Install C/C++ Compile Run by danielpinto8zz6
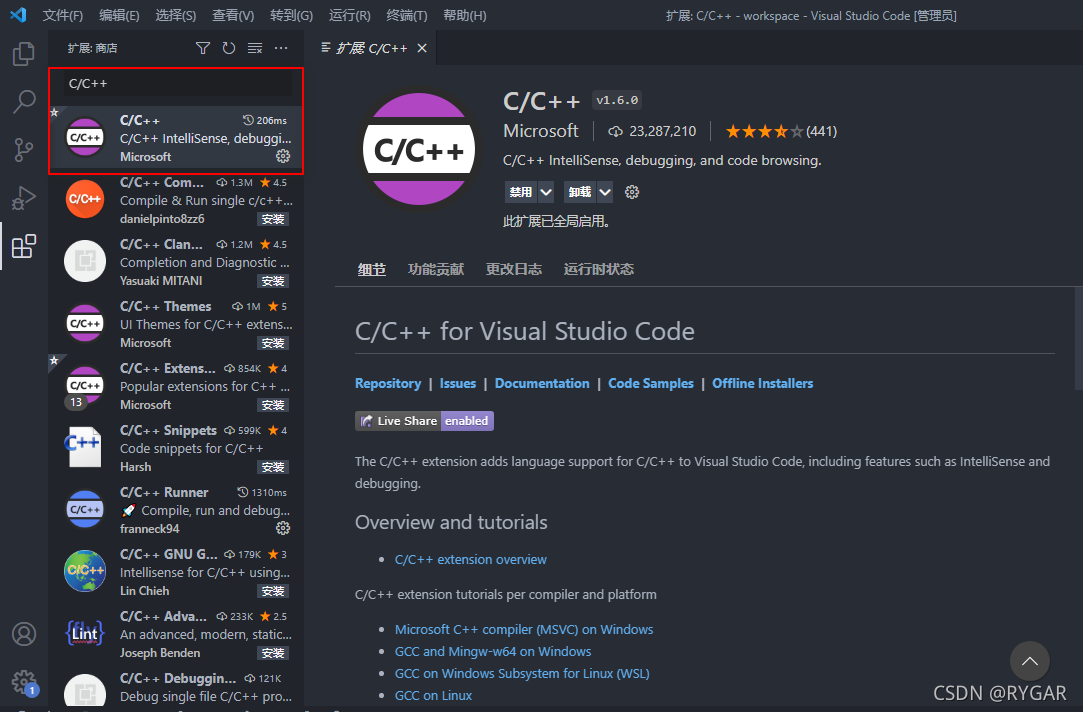Image resolution: width=1083 pixels, height=712 pixels. click(x=273, y=219)
